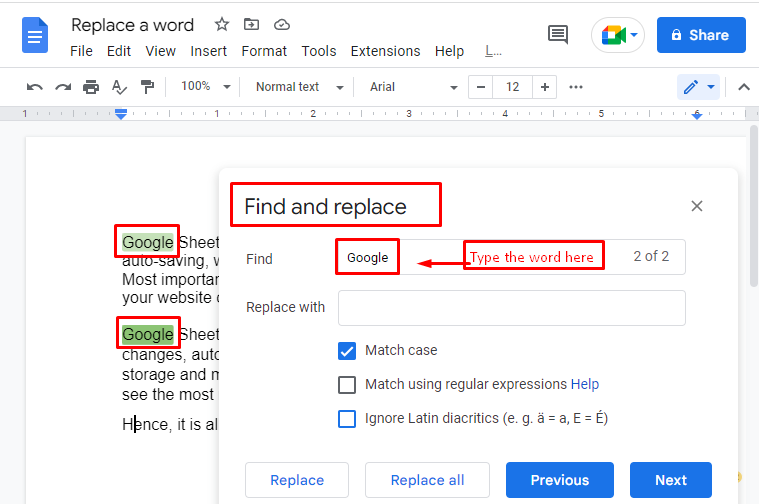Start a Google Meet call
The height and width of the screenshot is (504, 759).
613,35
